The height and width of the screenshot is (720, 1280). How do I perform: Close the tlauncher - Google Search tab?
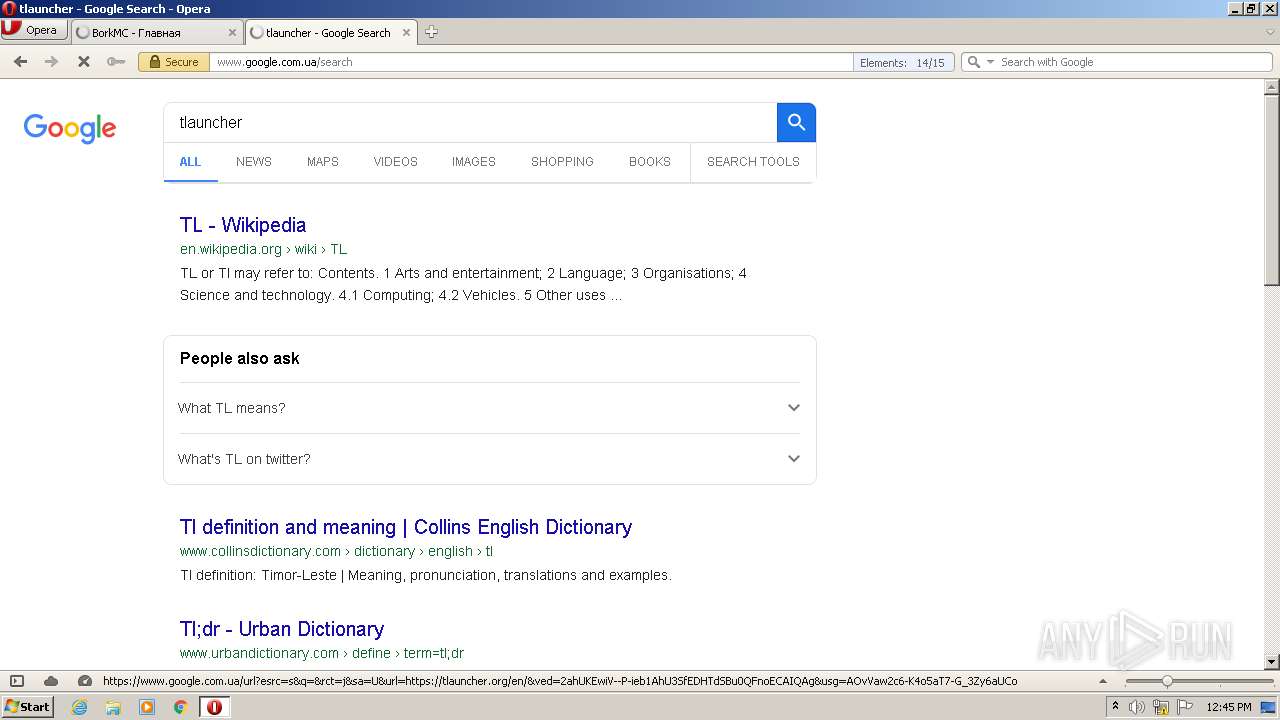coord(406,32)
